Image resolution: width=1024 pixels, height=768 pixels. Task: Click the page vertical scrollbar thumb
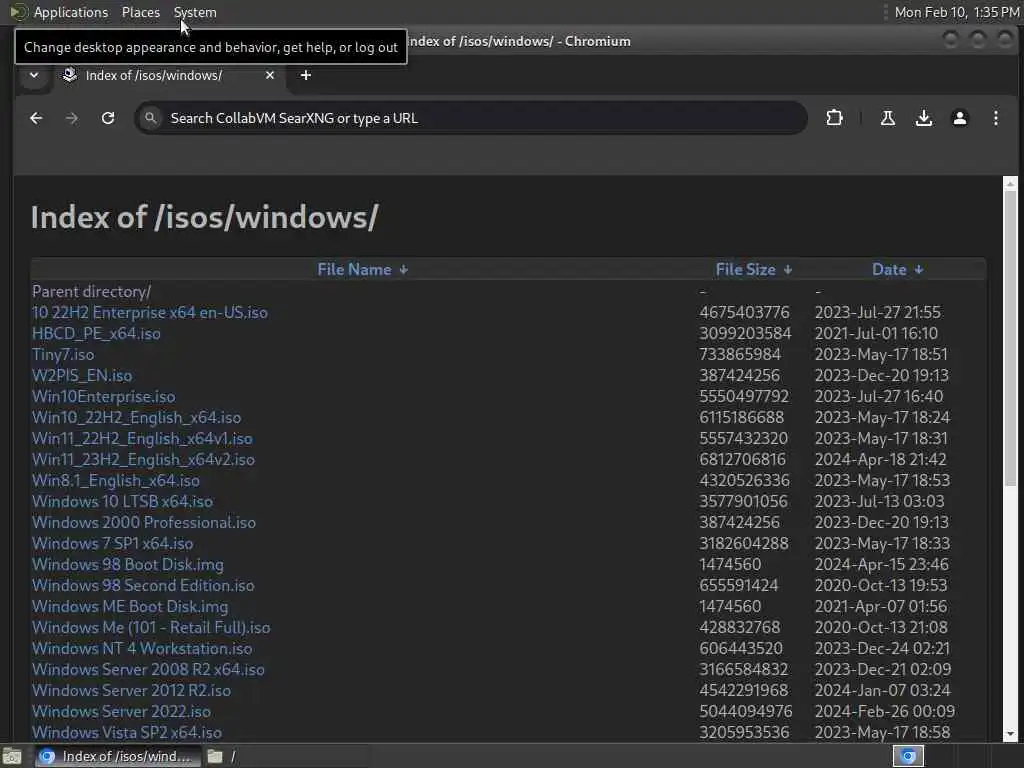click(x=1010, y=338)
